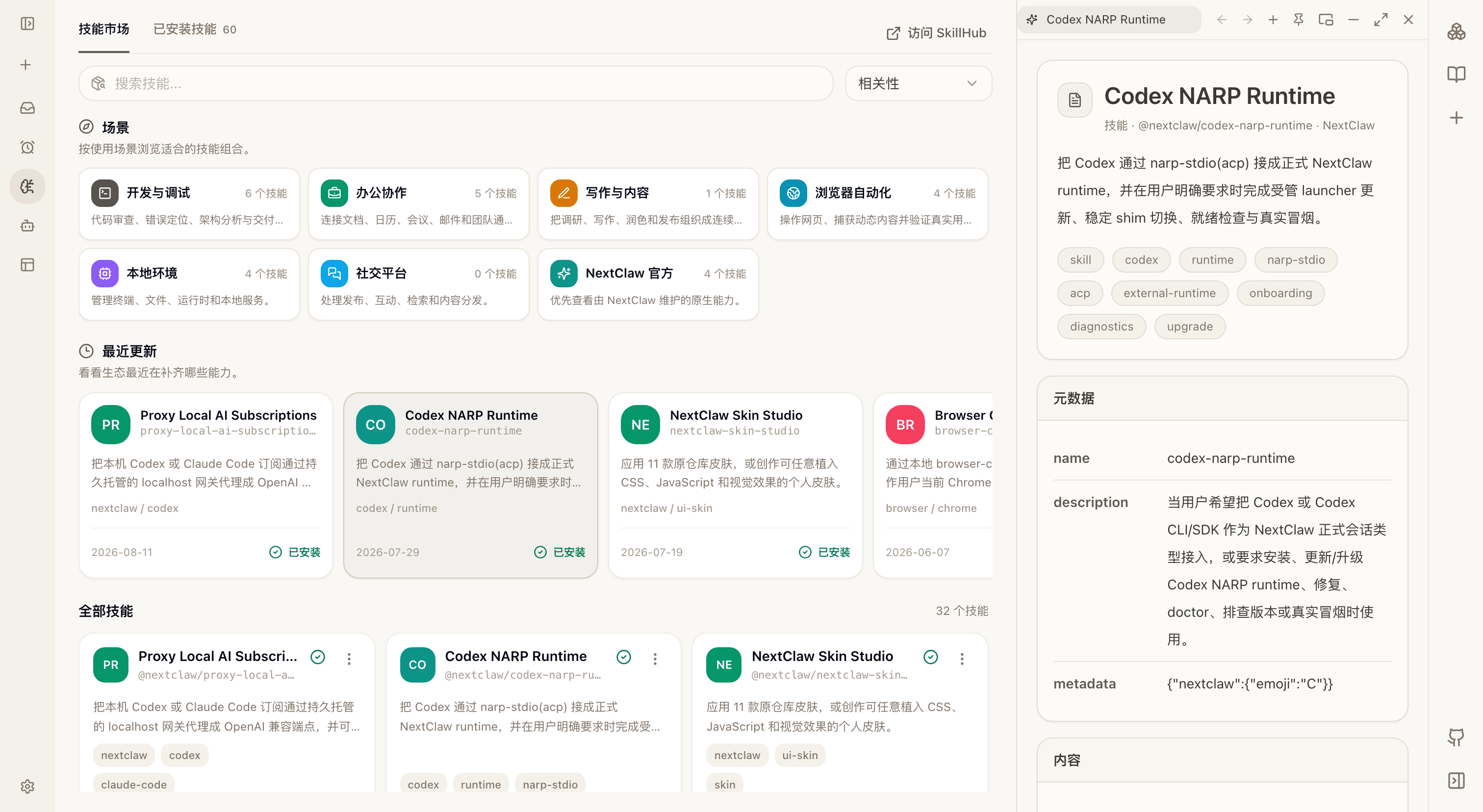1483x812 pixels.
Task: Click the 已安装 status on Skin Studio recent card
Action: coord(824,553)
